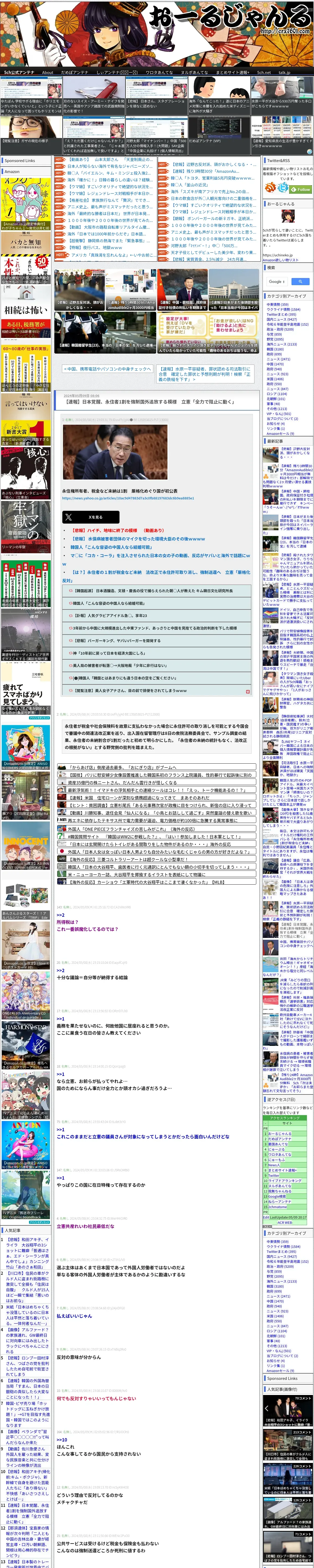Open the '中国・習主席、政府保証付き台湾の' featured thumbnail

point(183,290)
